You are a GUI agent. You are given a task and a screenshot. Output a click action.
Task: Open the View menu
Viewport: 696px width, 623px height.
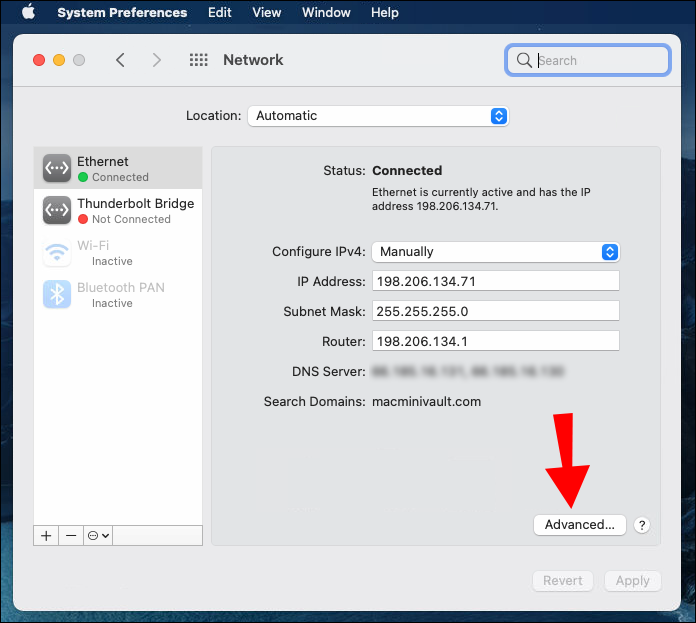tap(267, 12)
